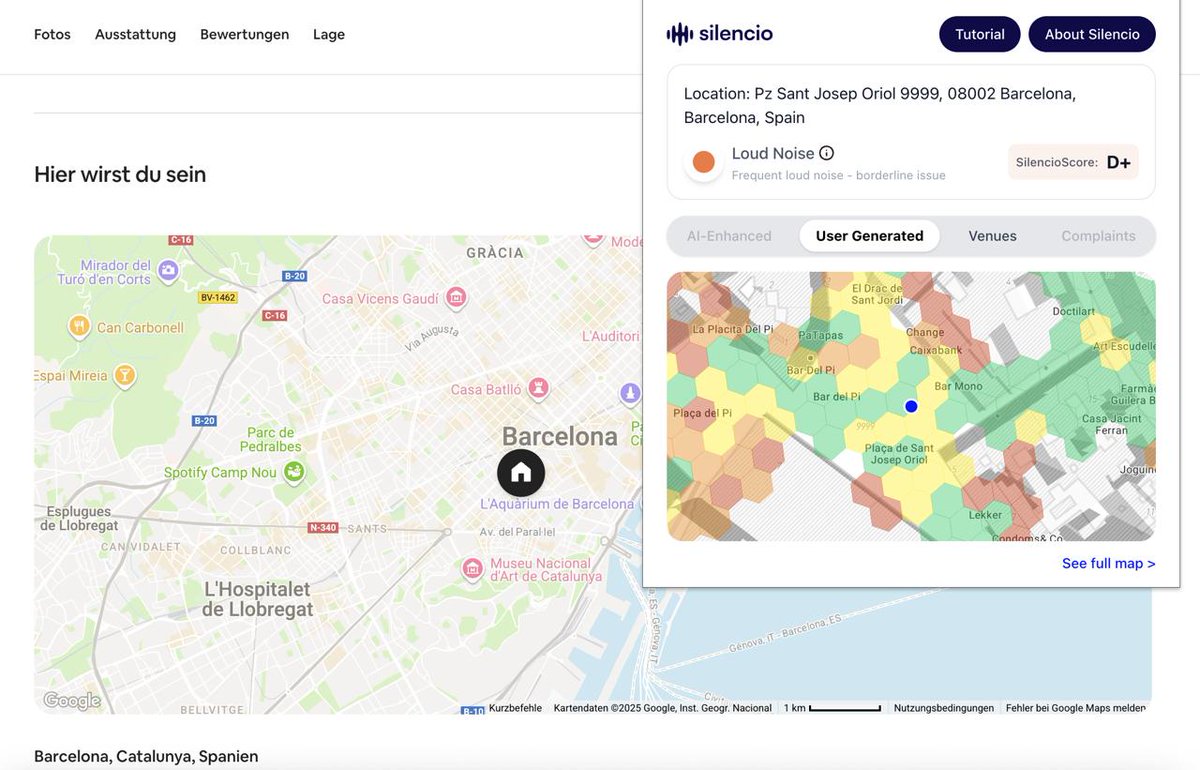Click the Bar Mono label on noise map
This screenshot has height=770, width=1200.
tap(958, 386)
